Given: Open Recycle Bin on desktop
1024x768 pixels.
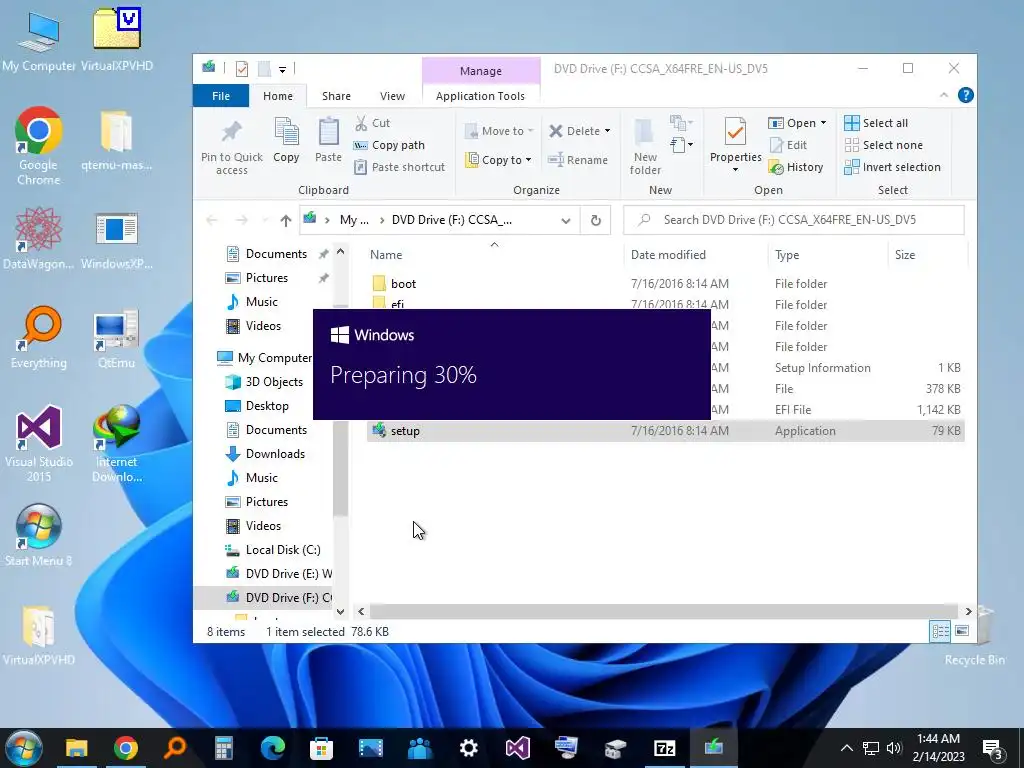Looking at the screenshot, I should click(974, 637).
